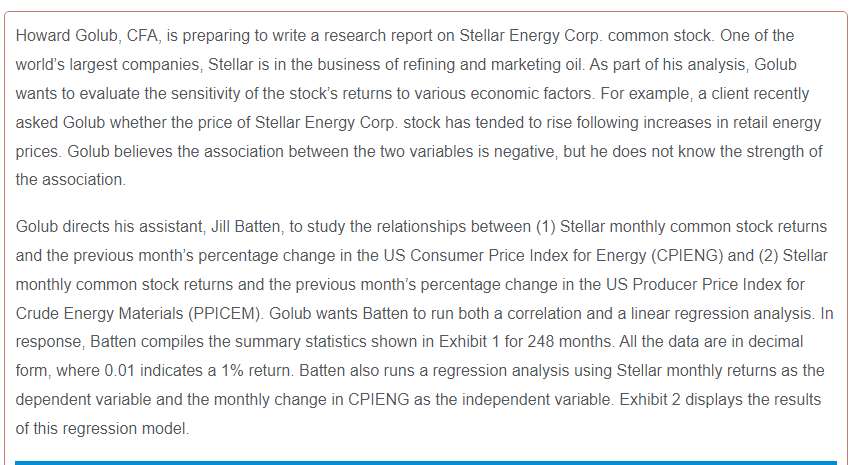The image size is (850, 465).
Task: Click the "(1)" list marker
Action: tap(545, 227)
